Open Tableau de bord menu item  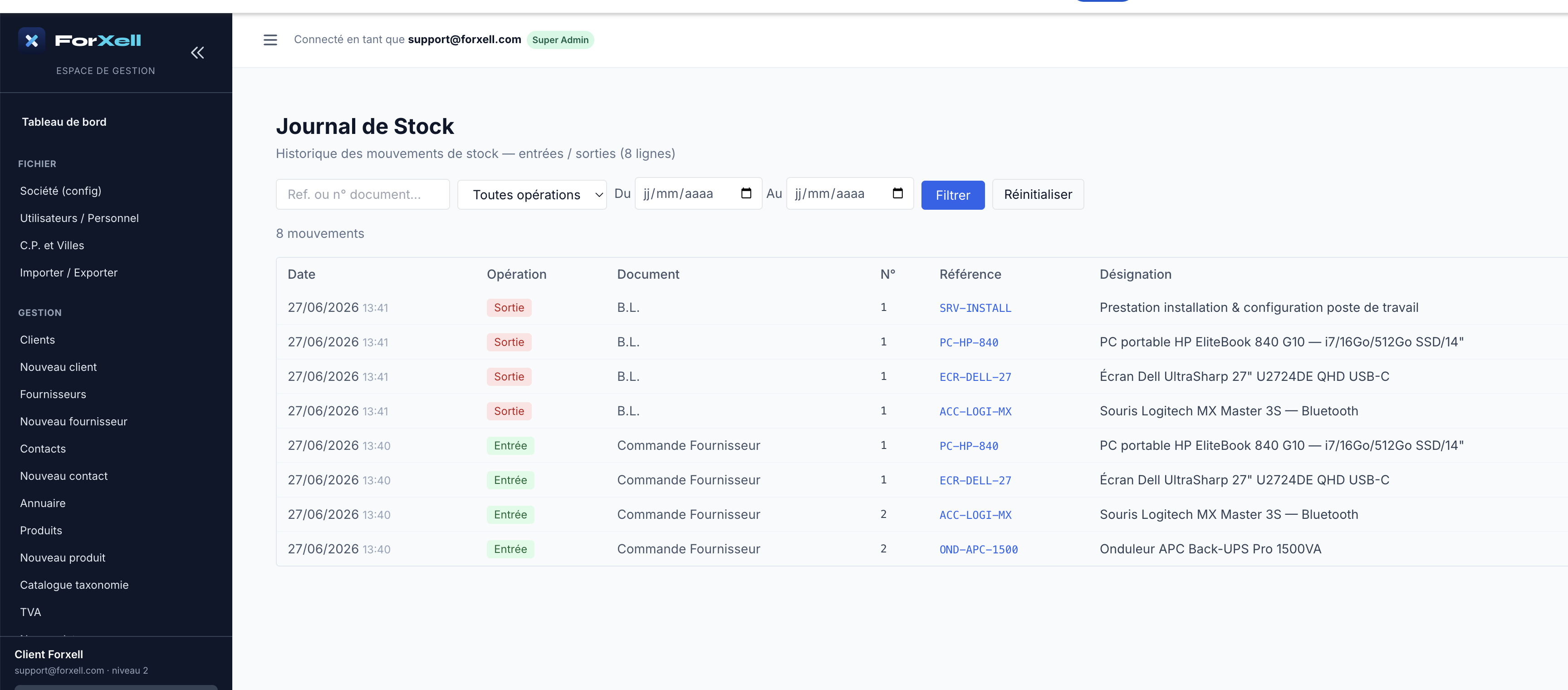[x=64, y=122]
